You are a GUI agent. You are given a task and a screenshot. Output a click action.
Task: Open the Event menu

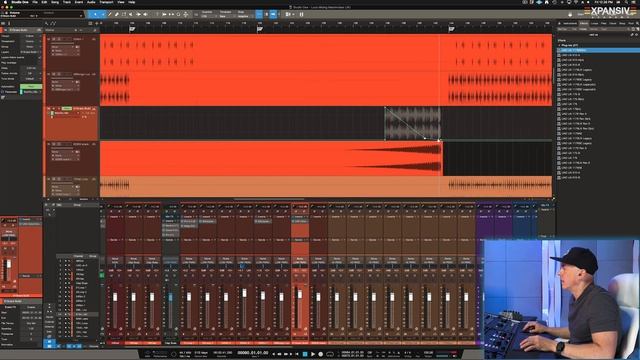[x=79, y=2]
